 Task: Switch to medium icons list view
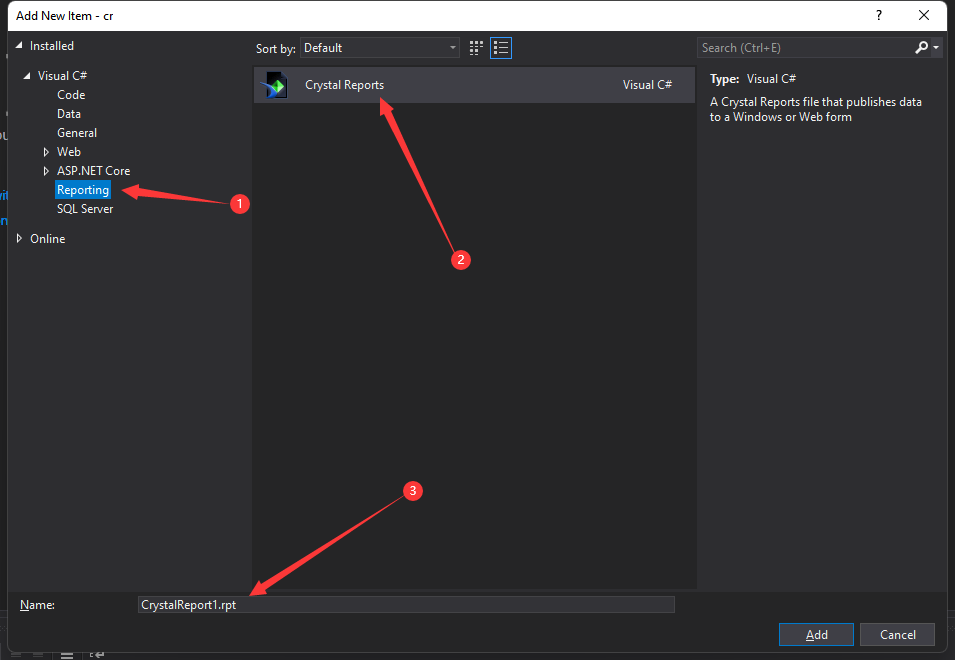(502, 47)
